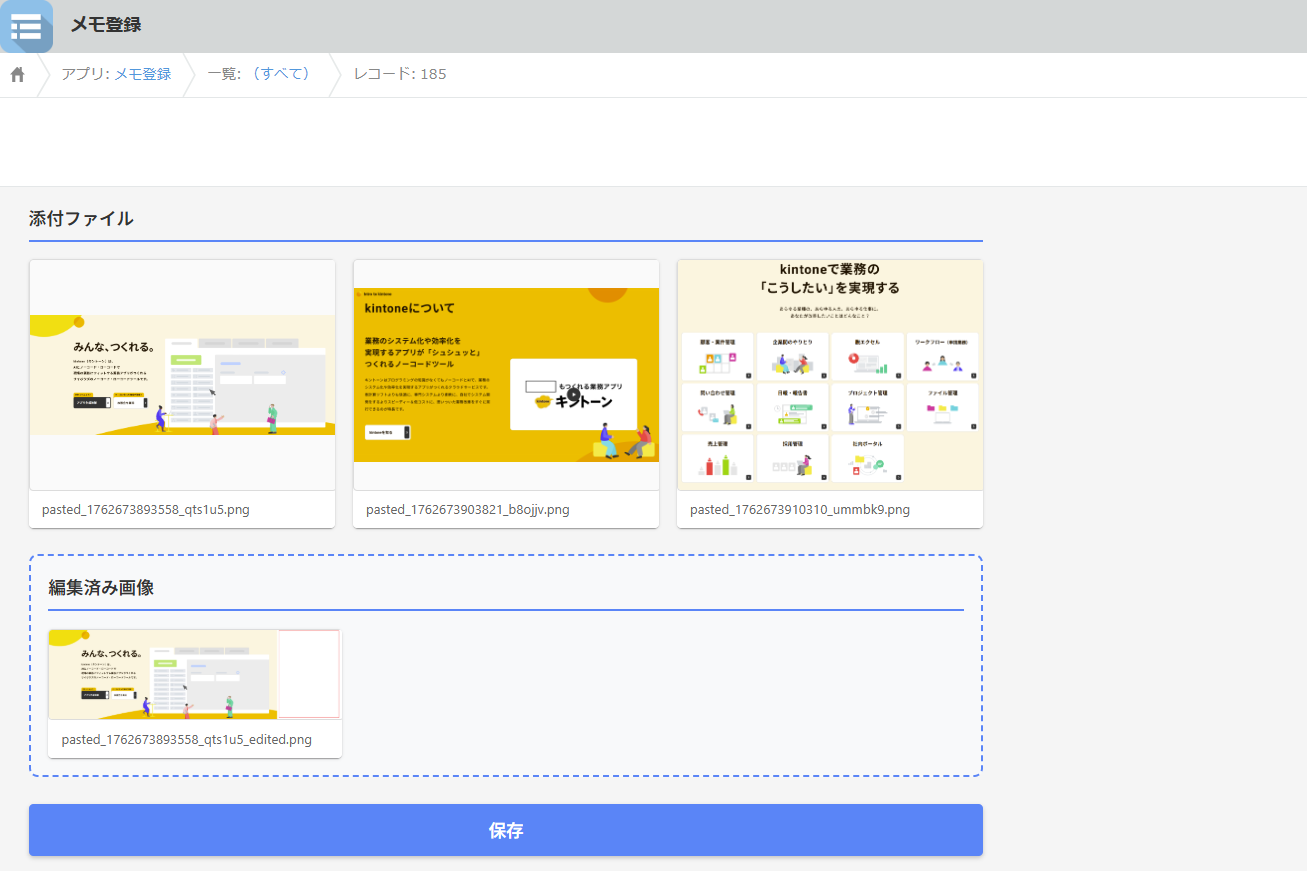Open the みんな、つくれる。 attachment thumbnail
Viewport: 1307px width, 871px height.
pyautogui.click(x=182, y=375)
